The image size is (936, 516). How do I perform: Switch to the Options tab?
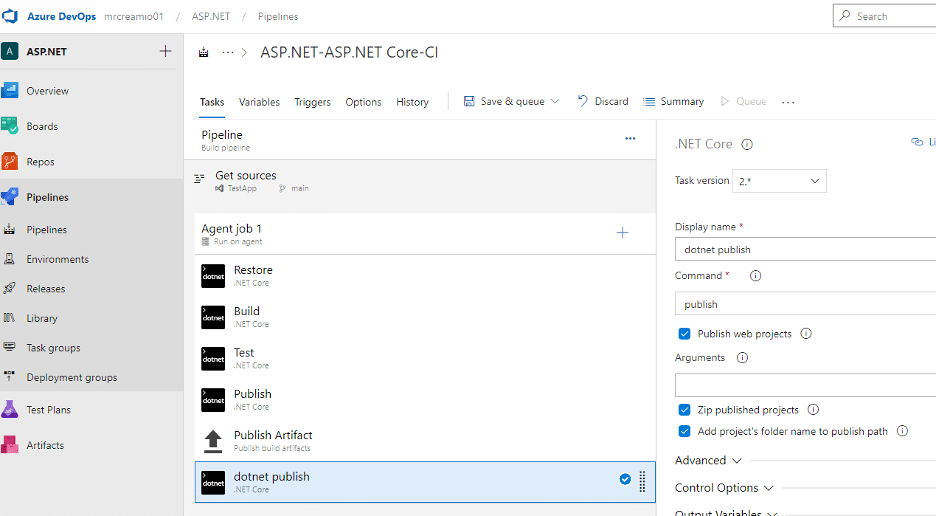(363, 102)
